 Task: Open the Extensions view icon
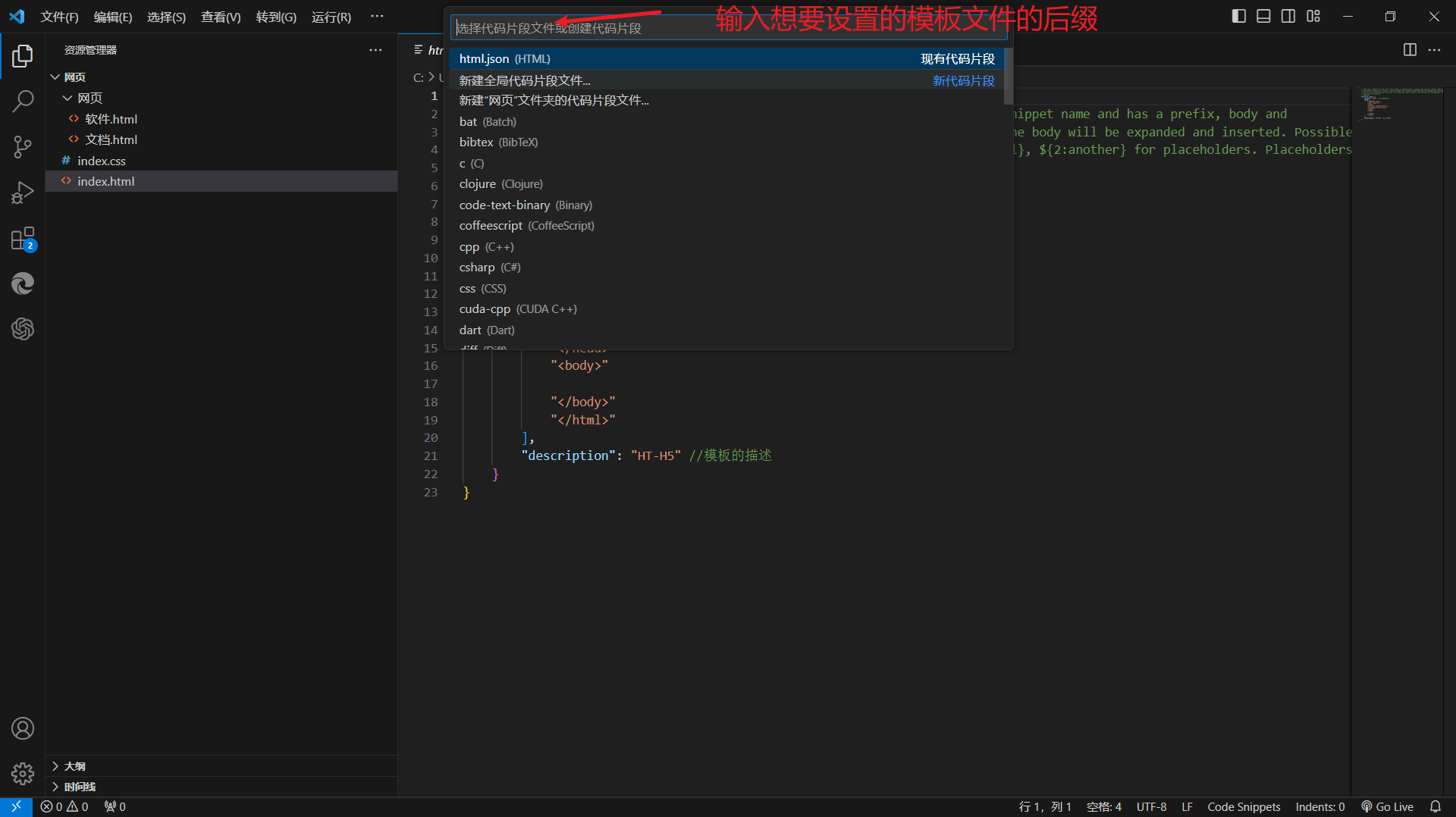pyautogui.click(x=23, y=239)
